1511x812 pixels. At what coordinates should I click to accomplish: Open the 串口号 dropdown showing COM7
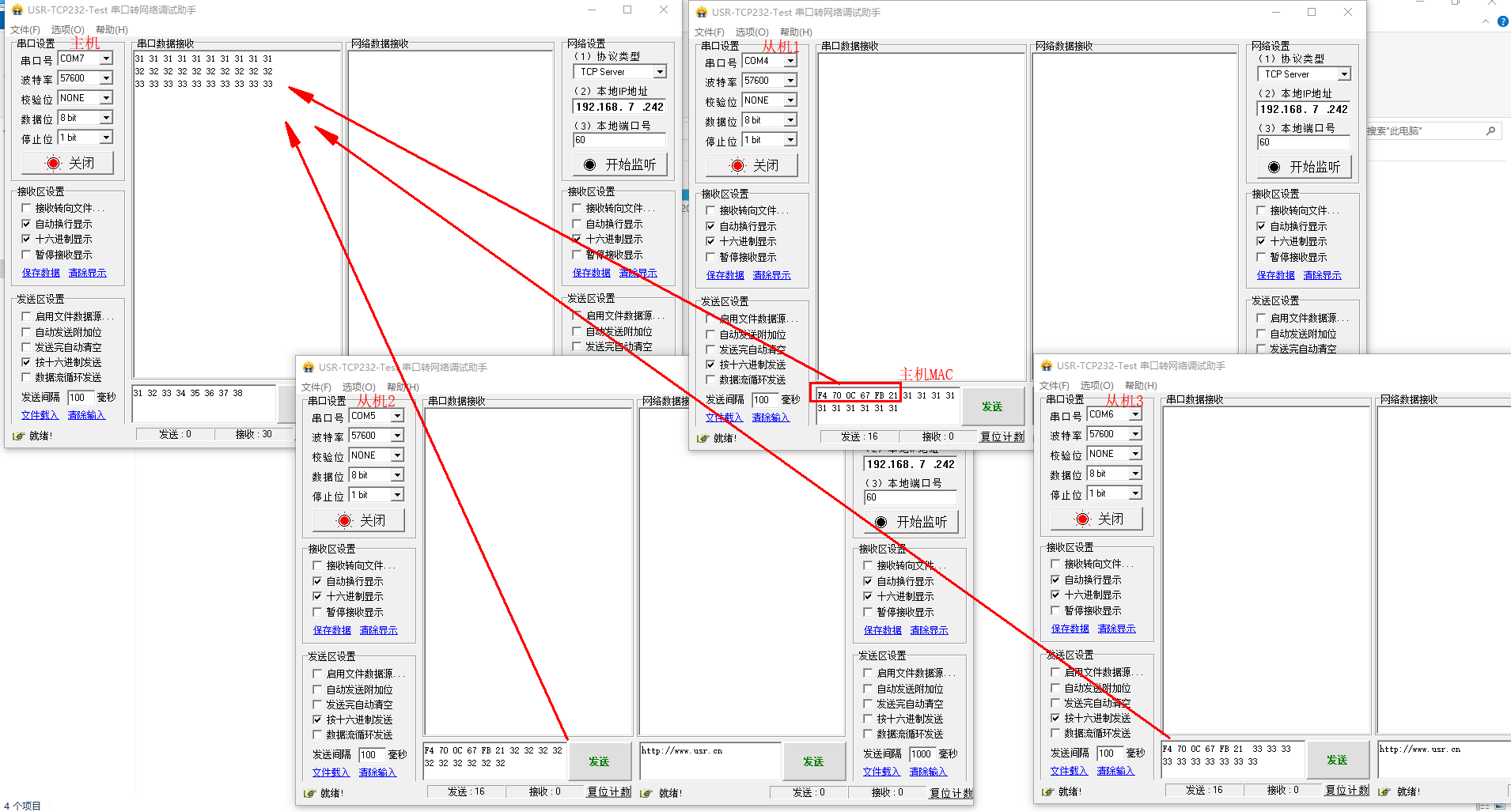click(106, 59)
